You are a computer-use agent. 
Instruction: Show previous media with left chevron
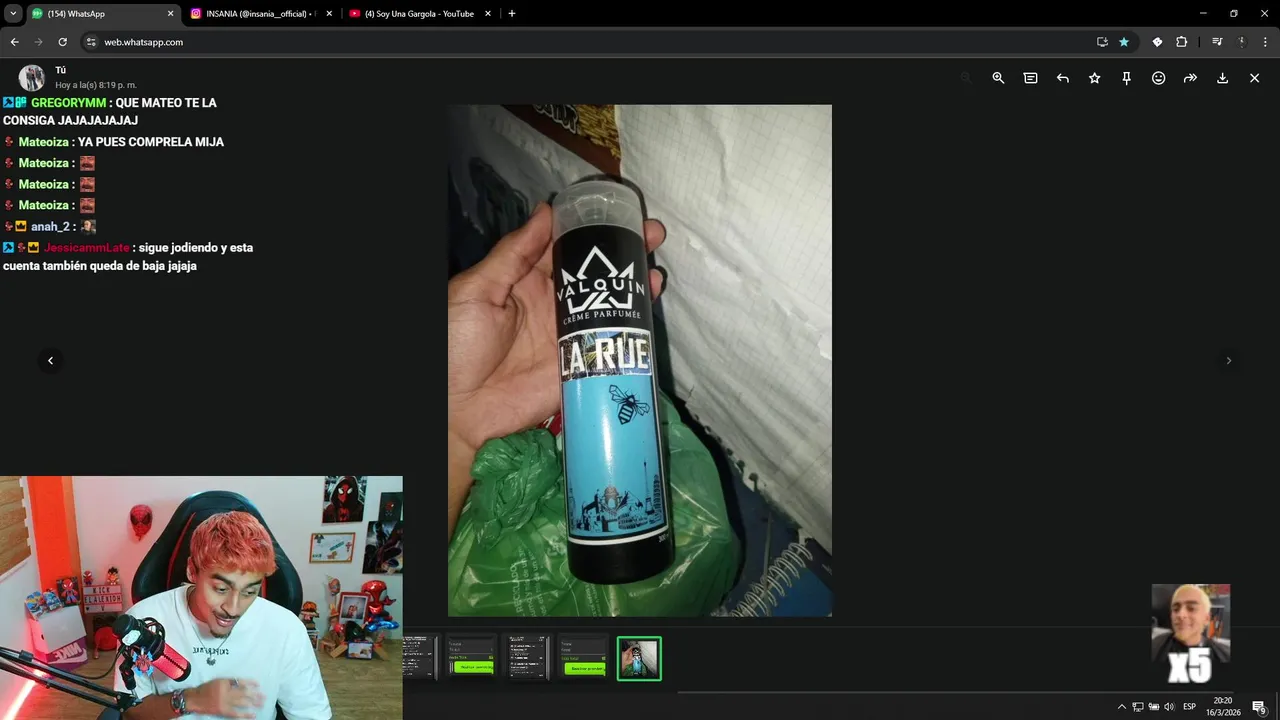50,360
